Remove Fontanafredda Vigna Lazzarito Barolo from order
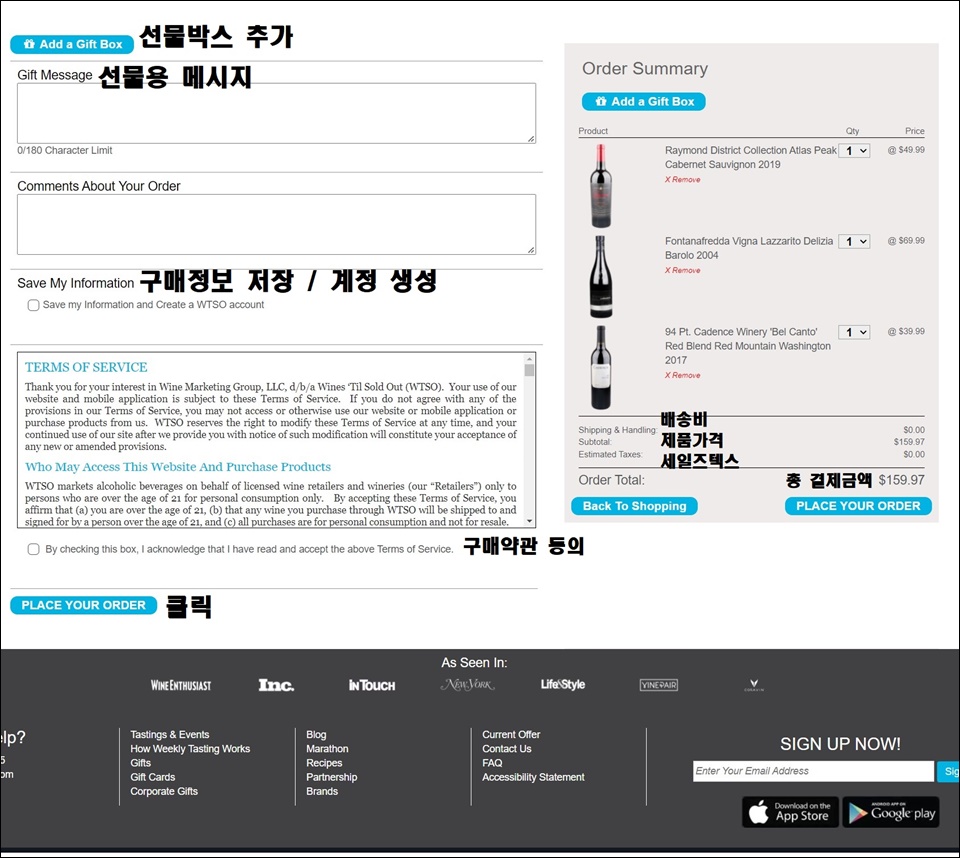Image resolution: width=960 pixels, height=858 pixels. [x=683, y=270]
